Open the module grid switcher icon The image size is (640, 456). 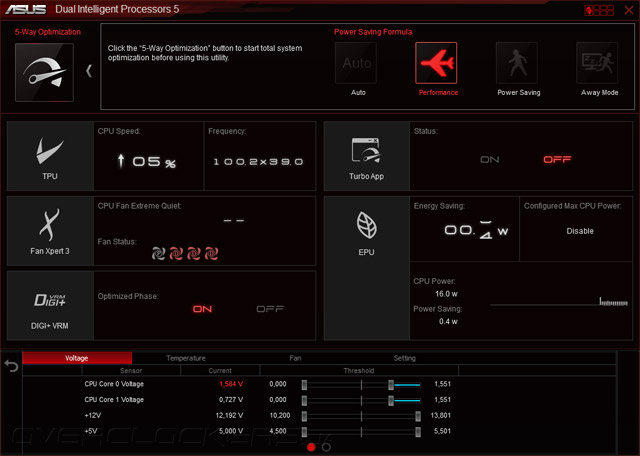click(599, 10)
